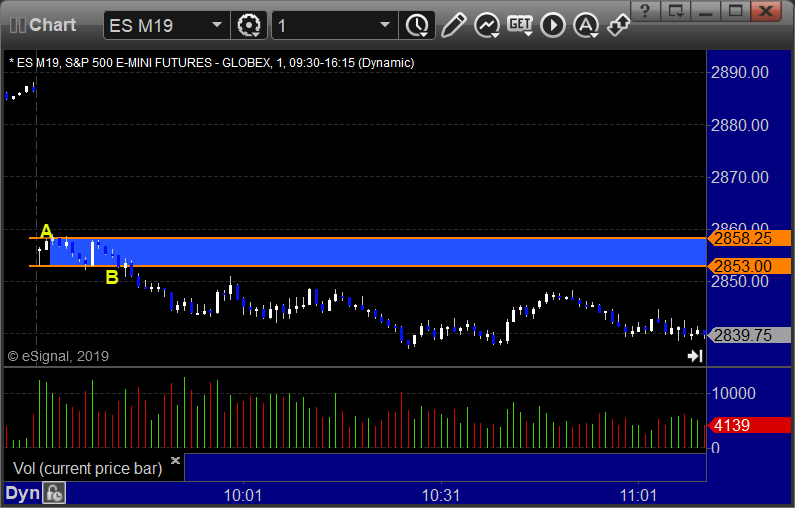Click the 2853.00 orange price marker
This screenshot has height=508, width=795.
[749, 266]
